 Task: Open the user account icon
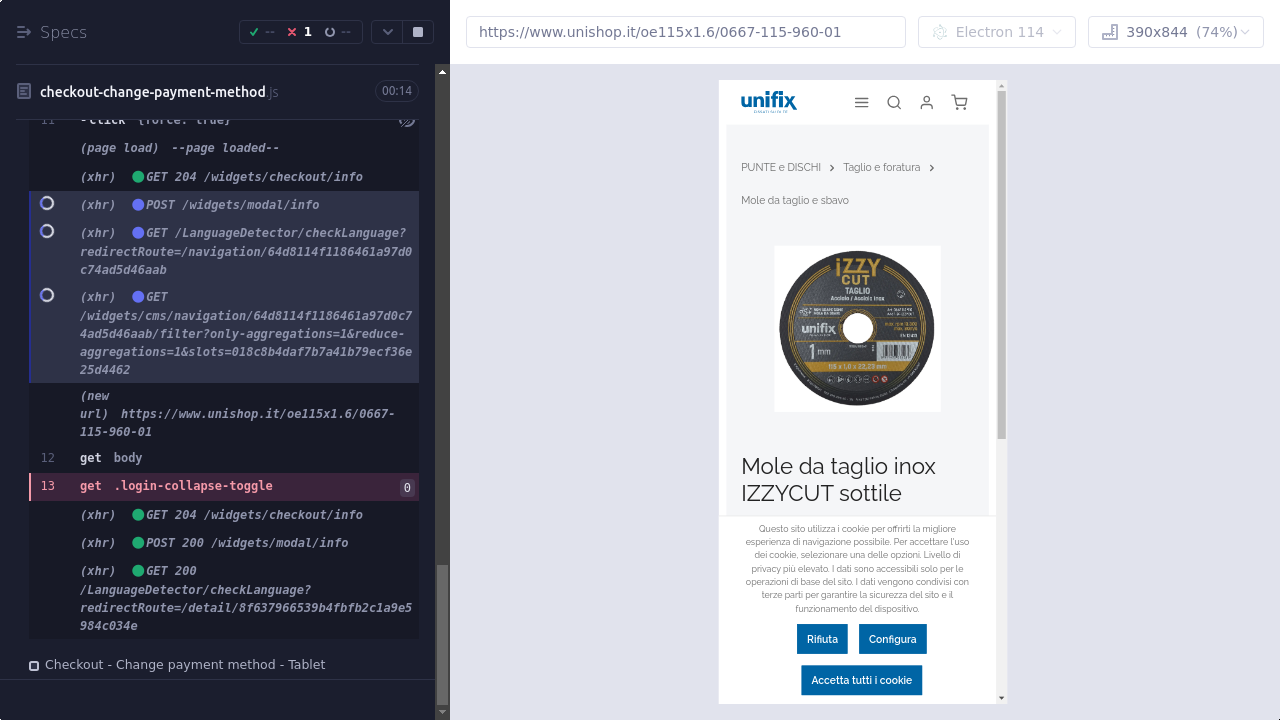point(927,102)
